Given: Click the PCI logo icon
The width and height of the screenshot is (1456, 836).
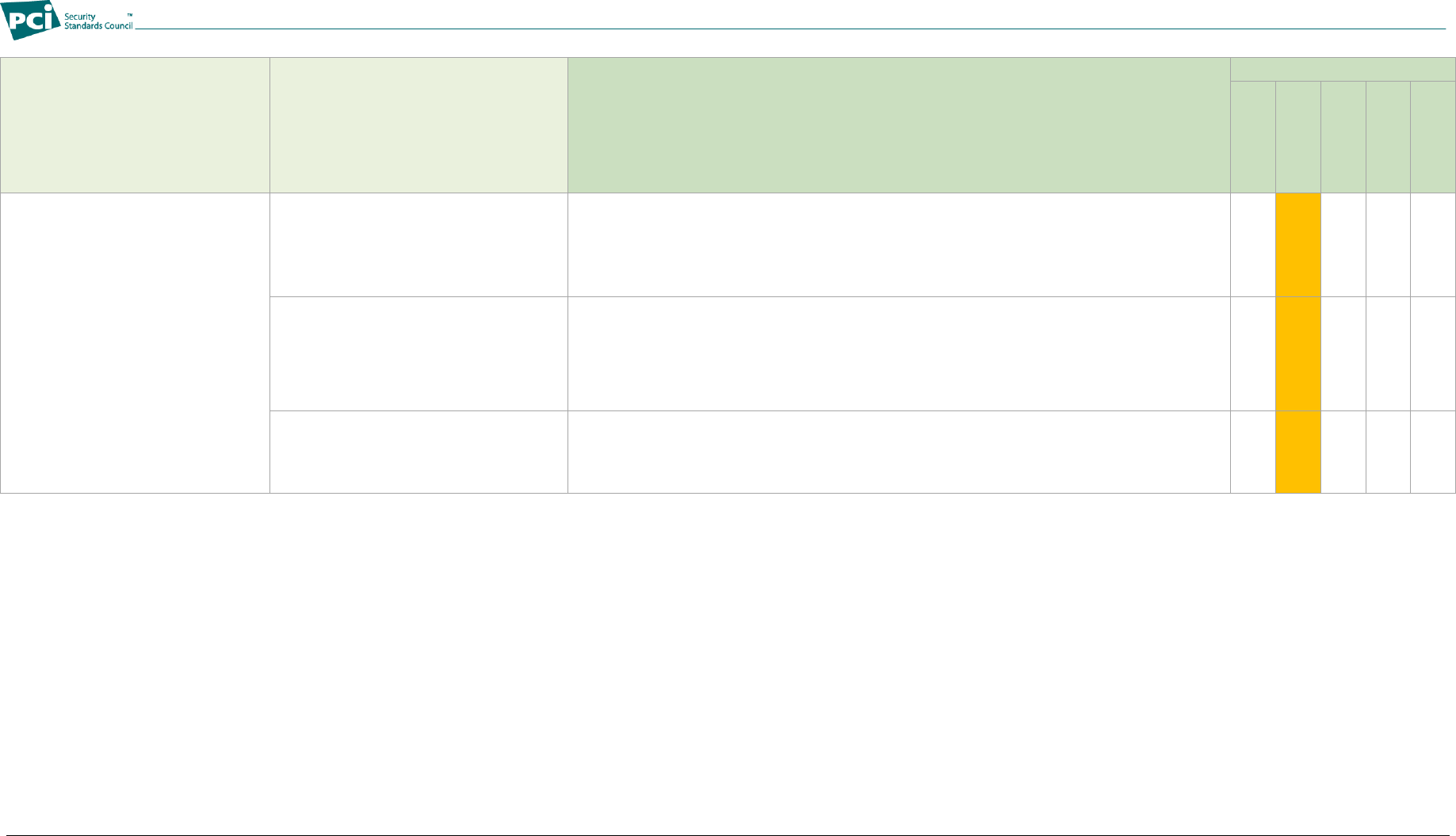Looking at the screenshot, I should pyautogui.click(x=31, y=20).
